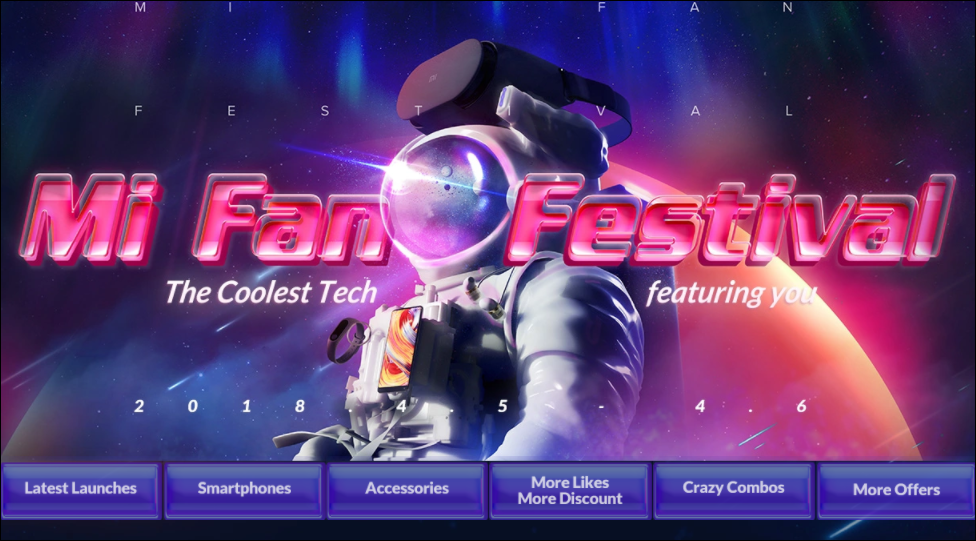
Task: View the Crazy Combos deals
Action: (x=733, y=489)
